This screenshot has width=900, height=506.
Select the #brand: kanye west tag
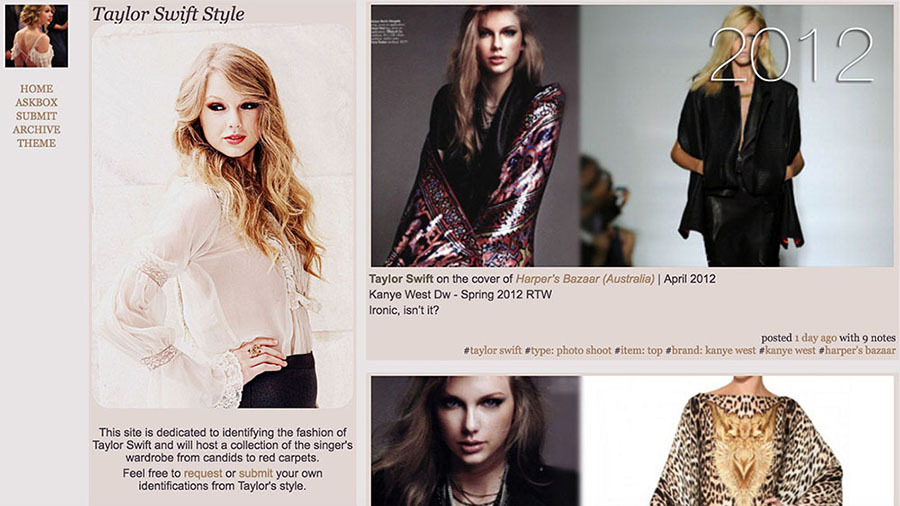pos(711,350)
